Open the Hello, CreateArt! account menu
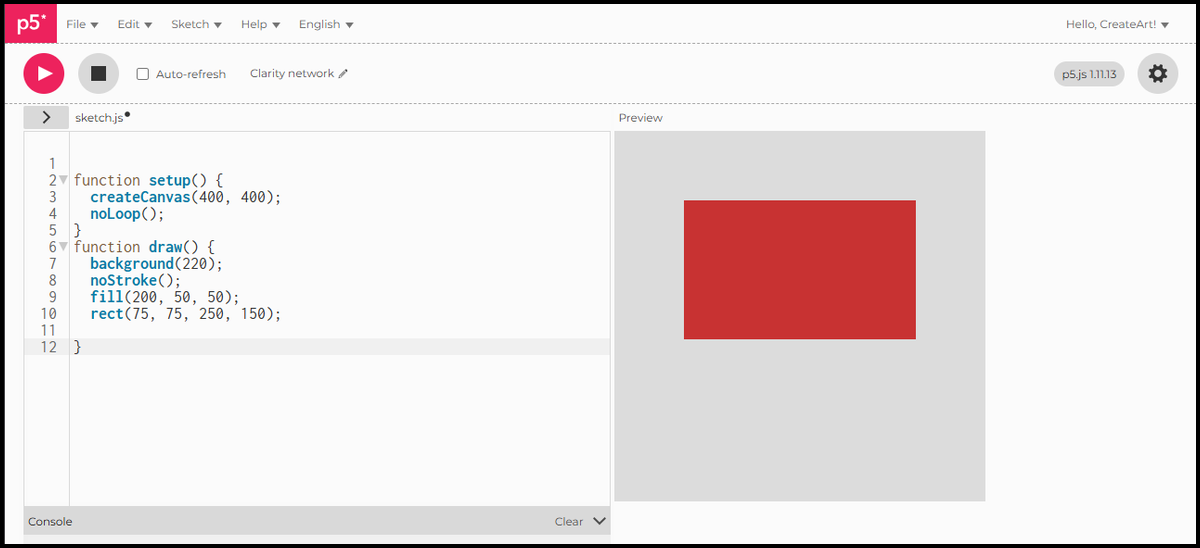This screenshot has width=1200, height=548. [x=1117, y=24]
